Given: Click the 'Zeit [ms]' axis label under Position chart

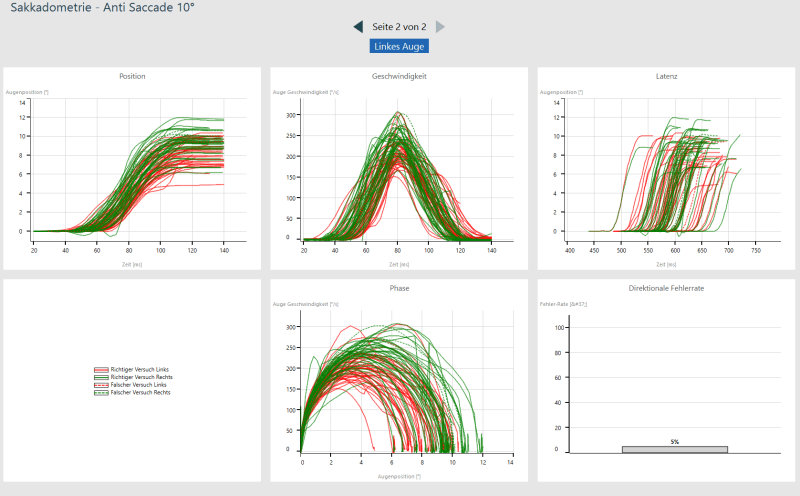Looking at the screenshot, I should coord(132,264).
